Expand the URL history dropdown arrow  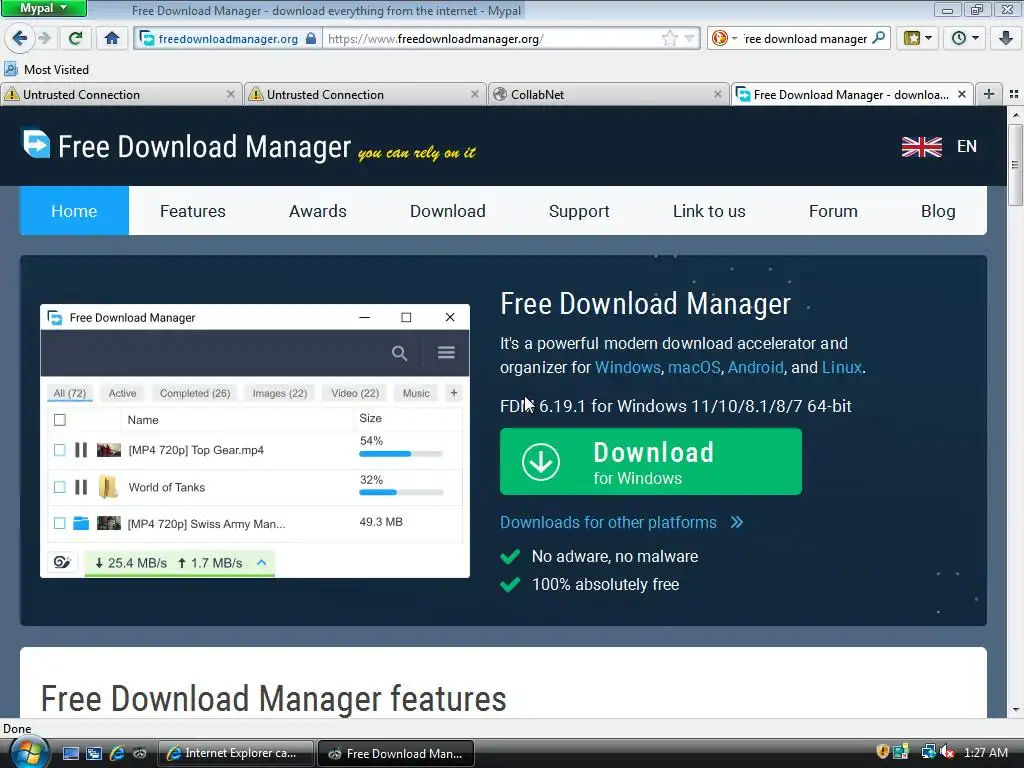click(689, 39)
